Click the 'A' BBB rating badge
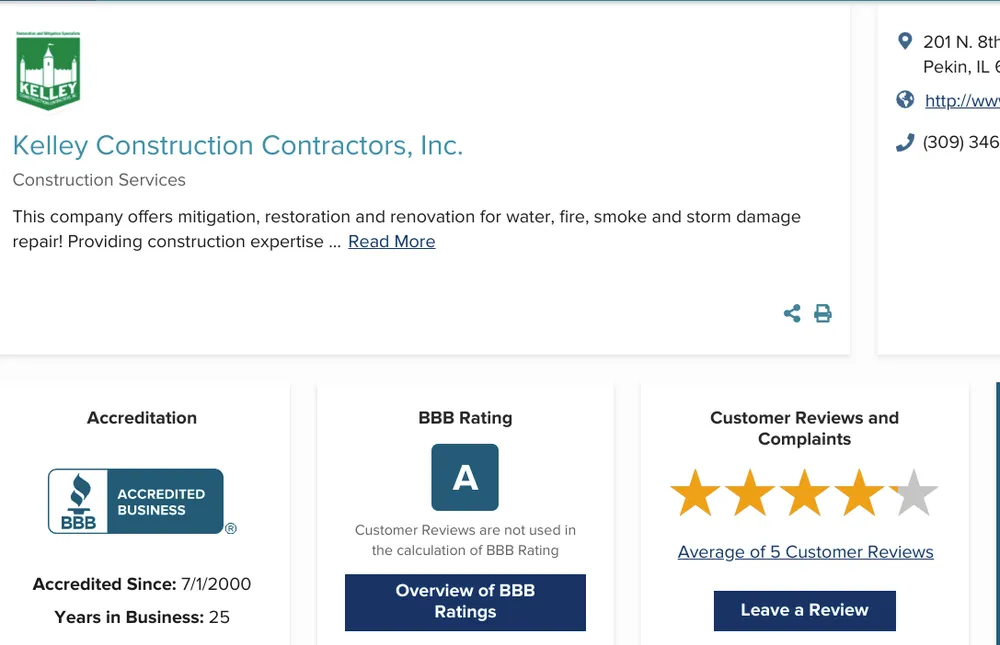1000x645 pixels. (x=465, y=477)
